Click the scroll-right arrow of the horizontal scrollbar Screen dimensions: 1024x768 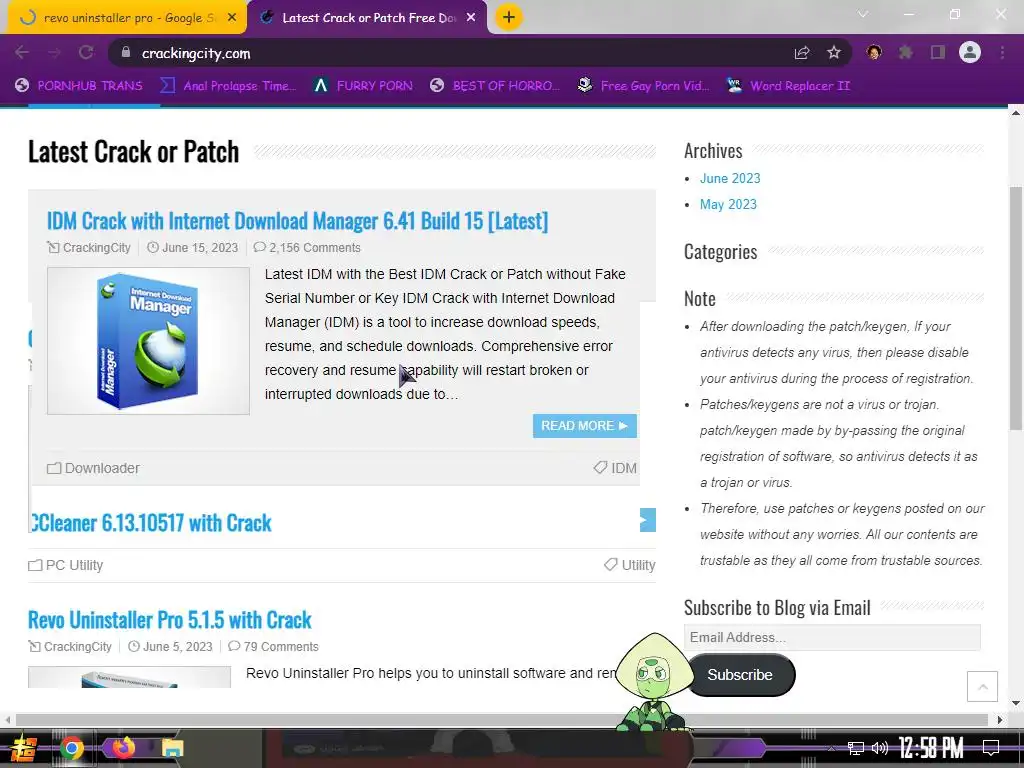pyautogui.click(x=999, y=720)
